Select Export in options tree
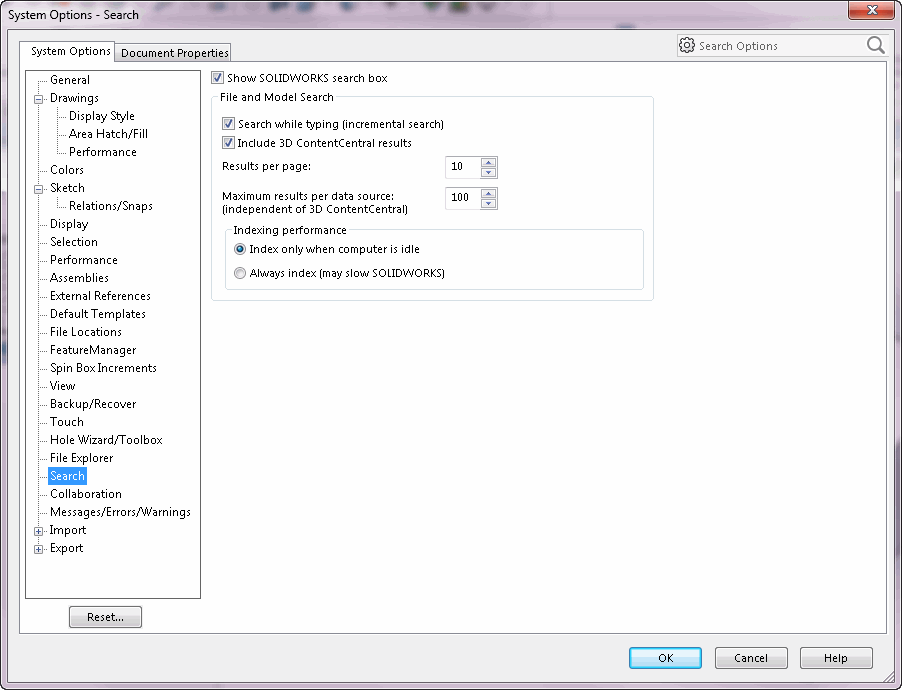This screenshot has height=690, width=902. [66, 548]
